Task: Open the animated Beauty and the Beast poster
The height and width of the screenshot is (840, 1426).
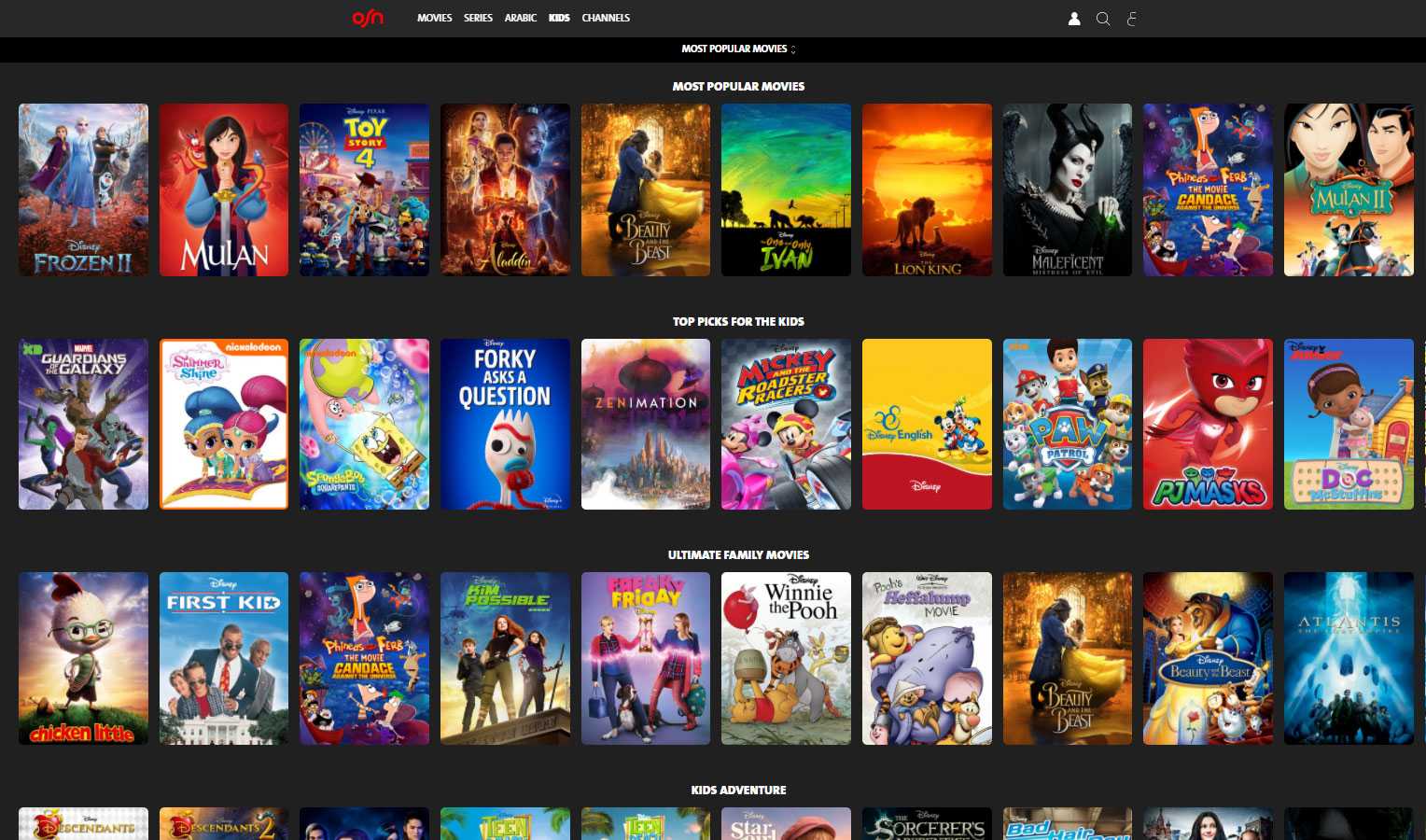Action: tap(1208, 658)
